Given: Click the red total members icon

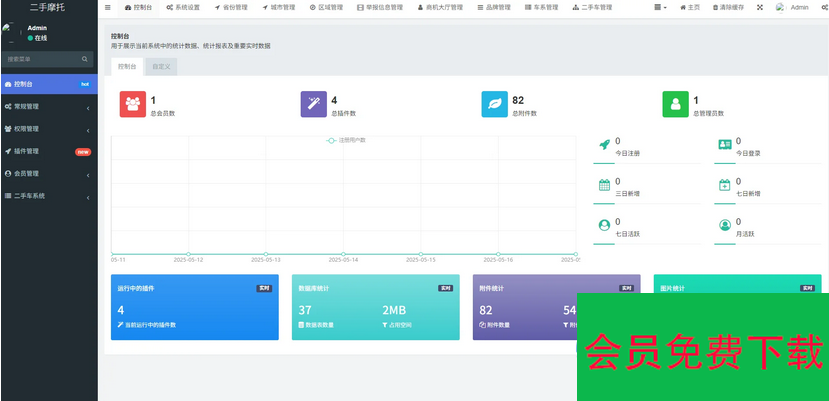Looking at the screenshot, I should point(132,104).
